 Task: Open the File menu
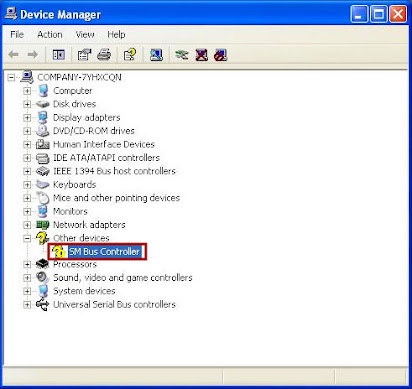point(17,34)
